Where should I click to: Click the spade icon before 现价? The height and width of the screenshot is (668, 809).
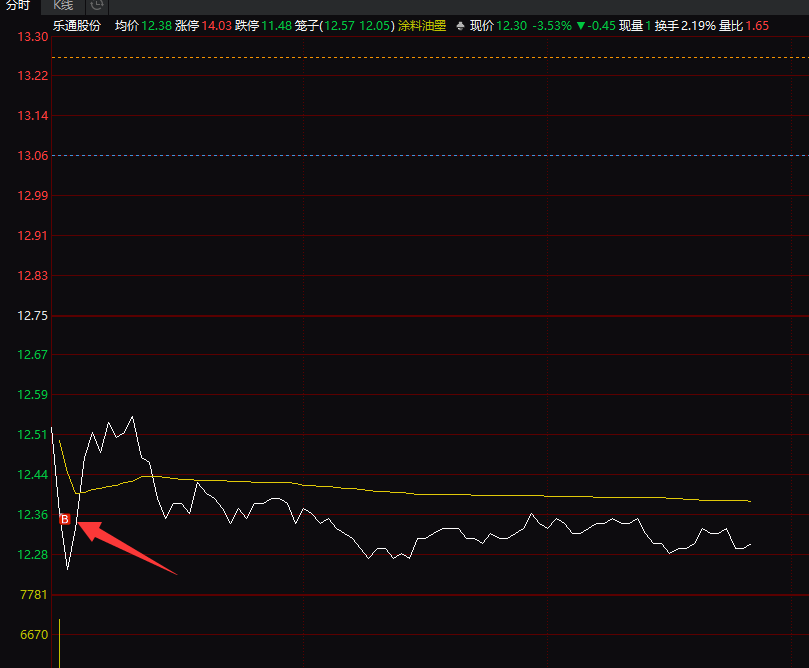tap(460, 26)
